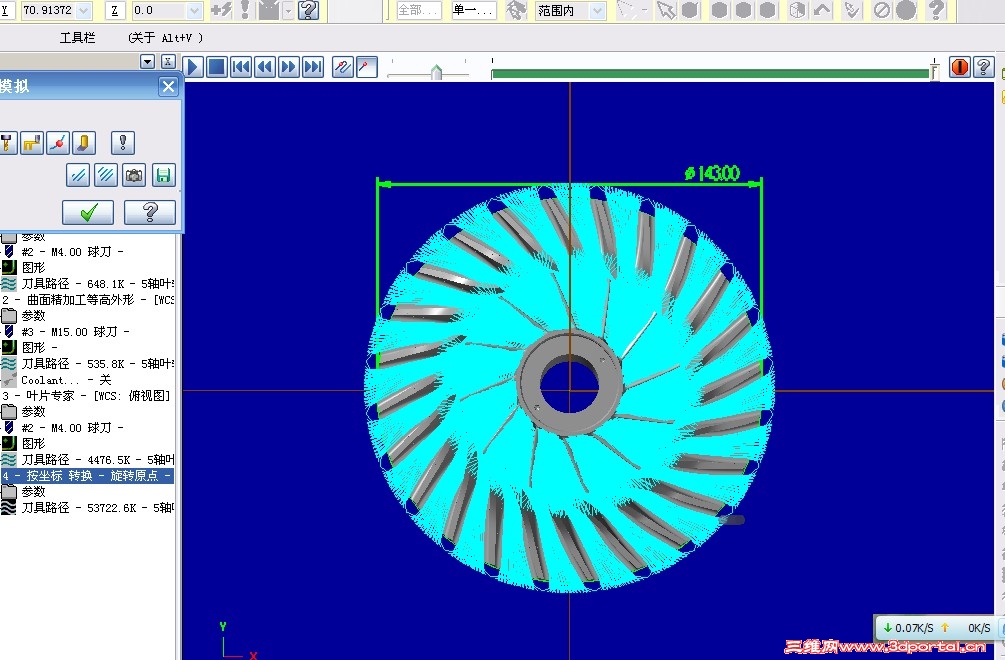1005x660 pixels.
Task: Open the AutoCursor override dropdown arrow
Action: 288,11
